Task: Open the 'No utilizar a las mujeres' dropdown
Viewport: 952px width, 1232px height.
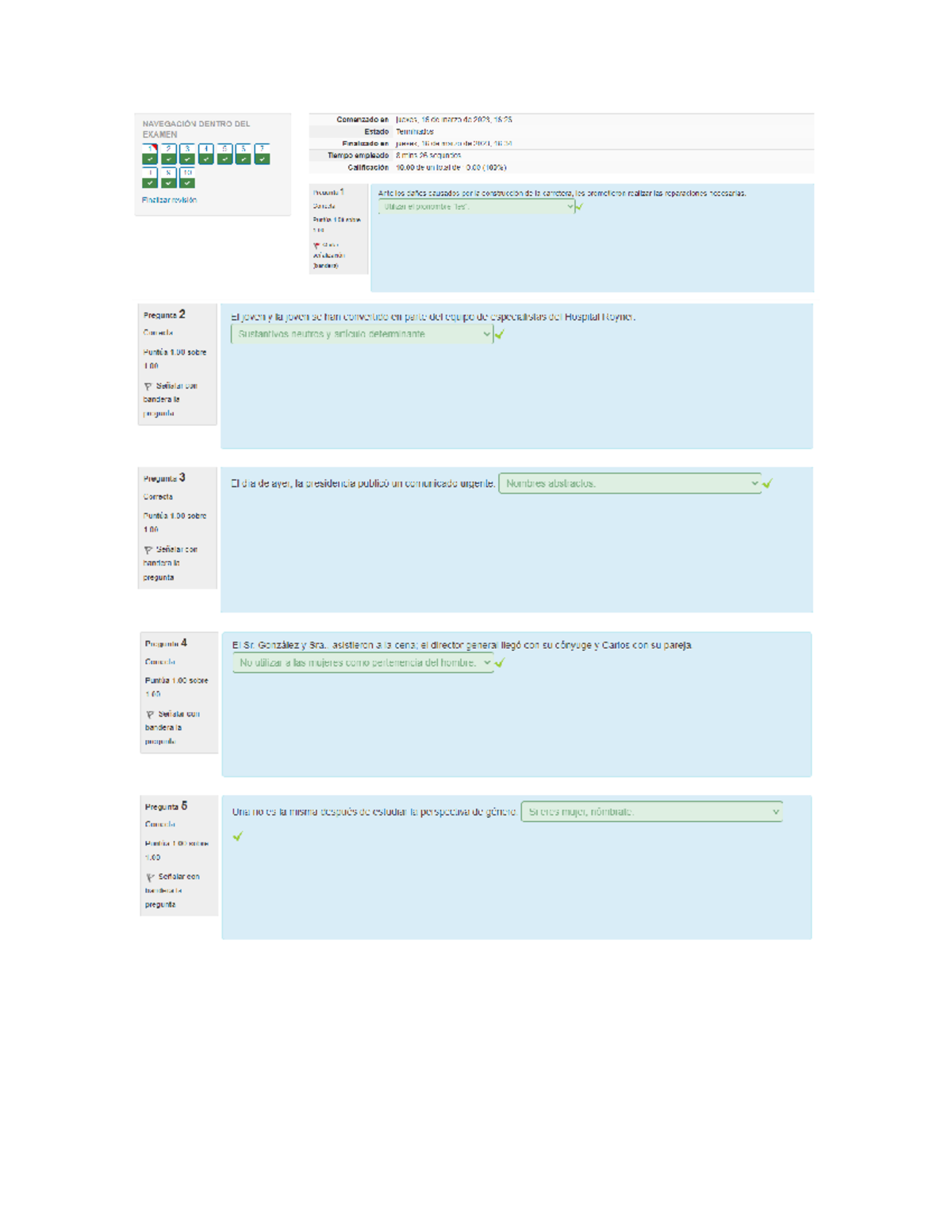Action: (x=363, y=663)
